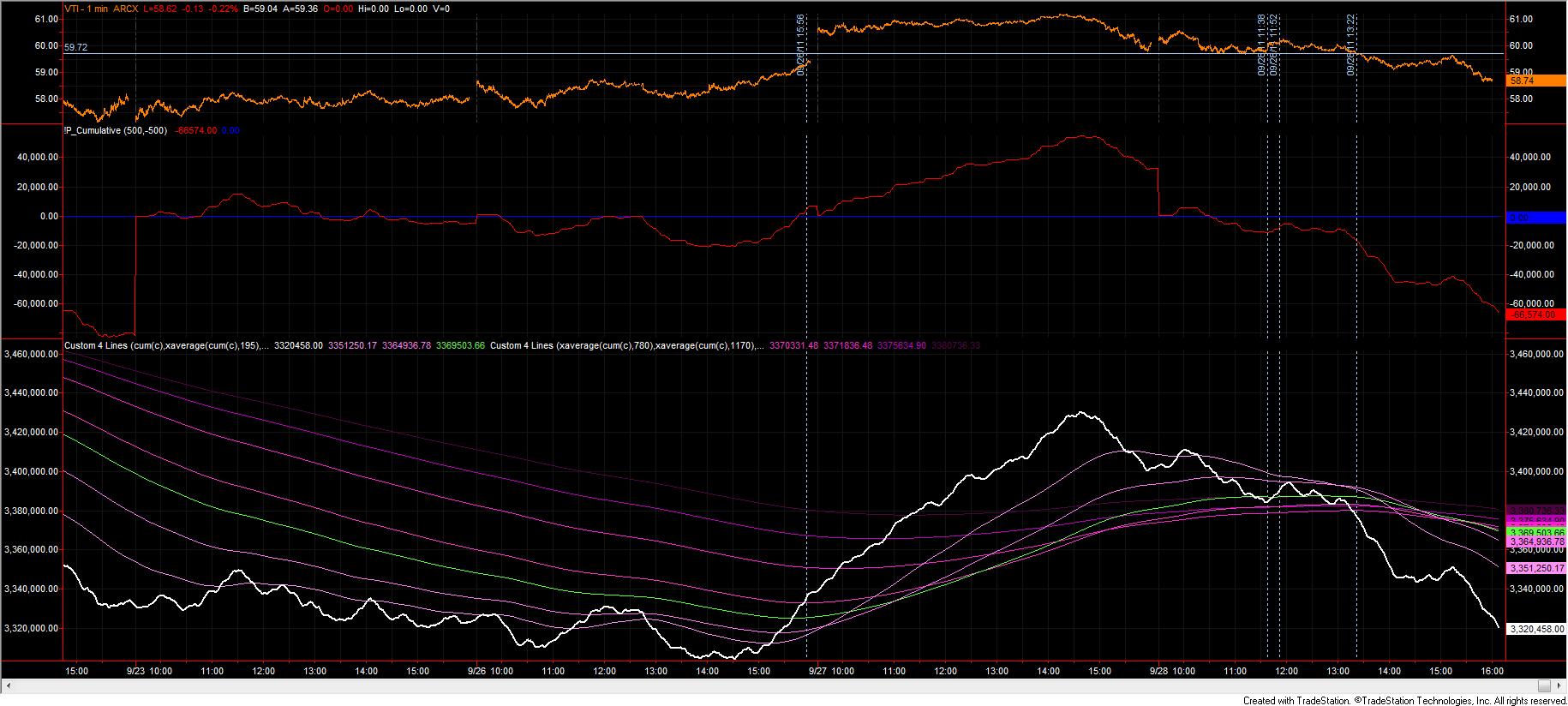Click the orange 58.74 price marker
Screen dimensions: 1568x706
pyautogui.click(x=1522, y=80)
